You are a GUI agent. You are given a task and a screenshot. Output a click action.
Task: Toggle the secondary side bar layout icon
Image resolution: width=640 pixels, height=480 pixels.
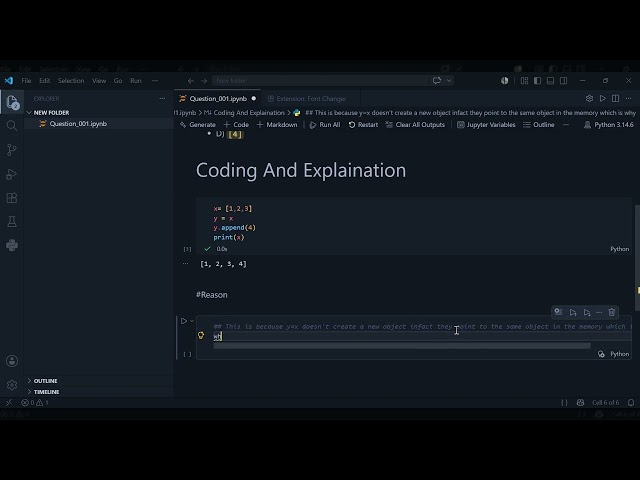pyautogui.click(x=564, y=81)
